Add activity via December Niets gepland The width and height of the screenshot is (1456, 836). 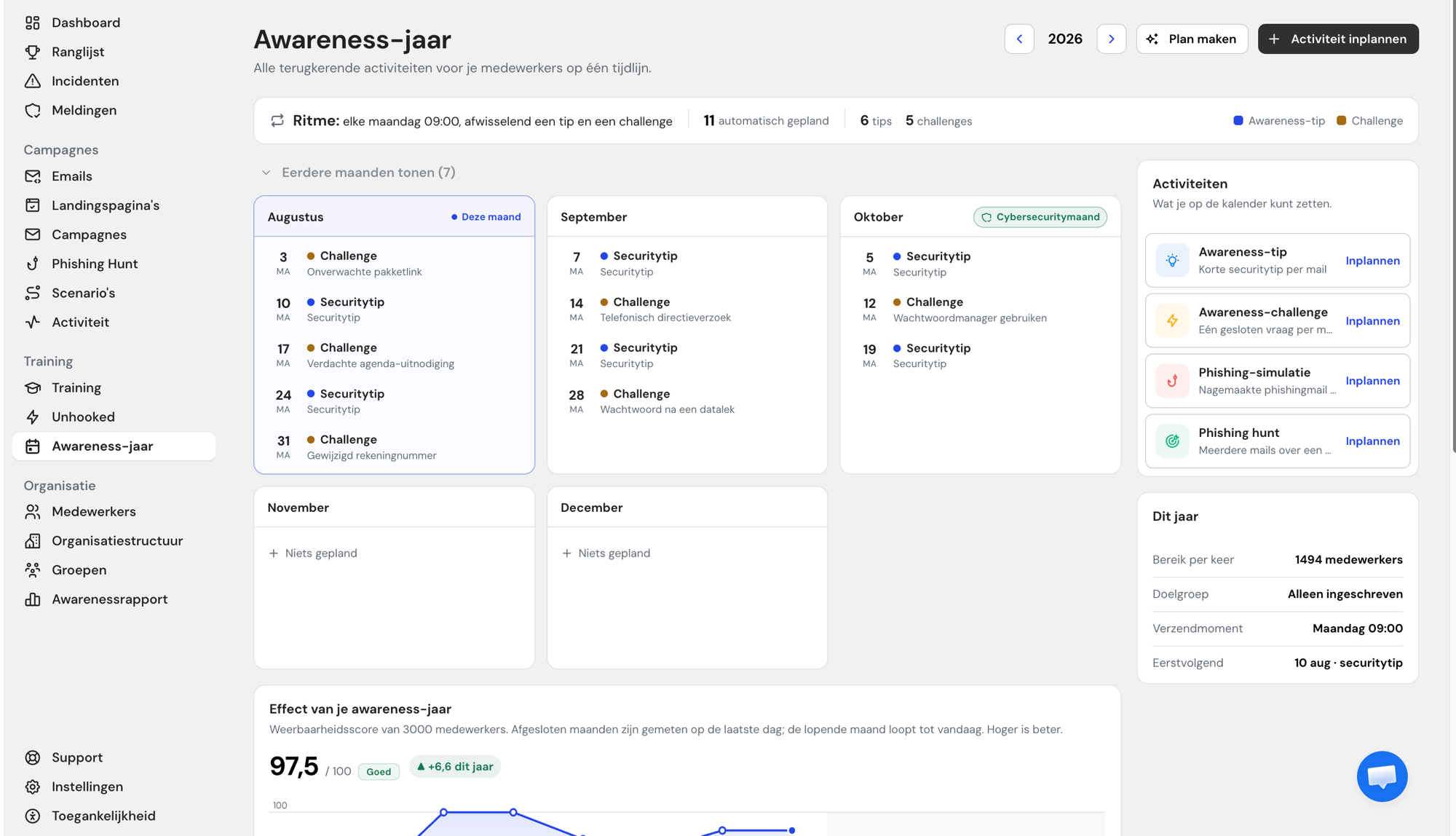(606, 553)
